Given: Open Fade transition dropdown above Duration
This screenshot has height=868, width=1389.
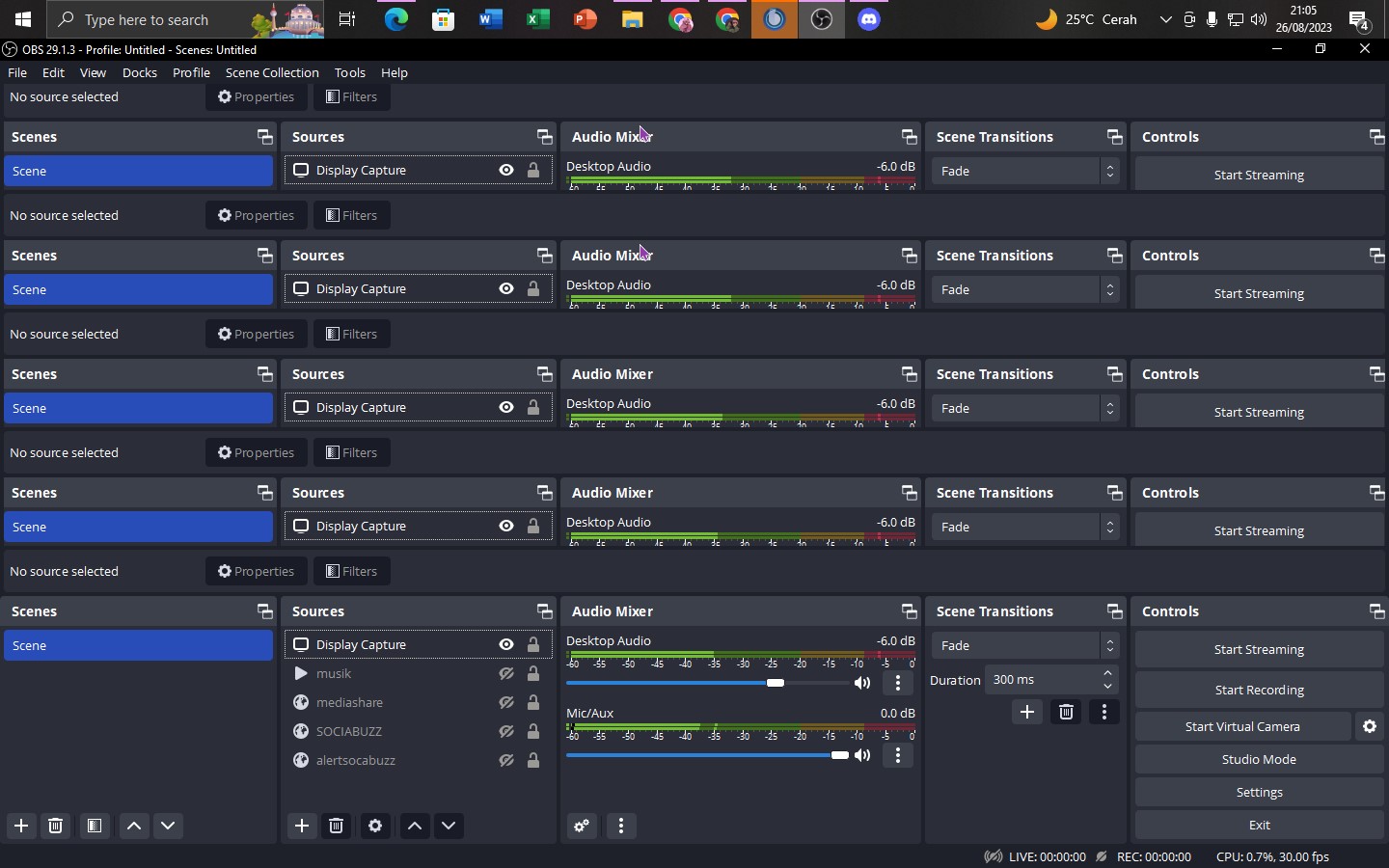Looking at the screenshot, I should [x=1024, y=645].
